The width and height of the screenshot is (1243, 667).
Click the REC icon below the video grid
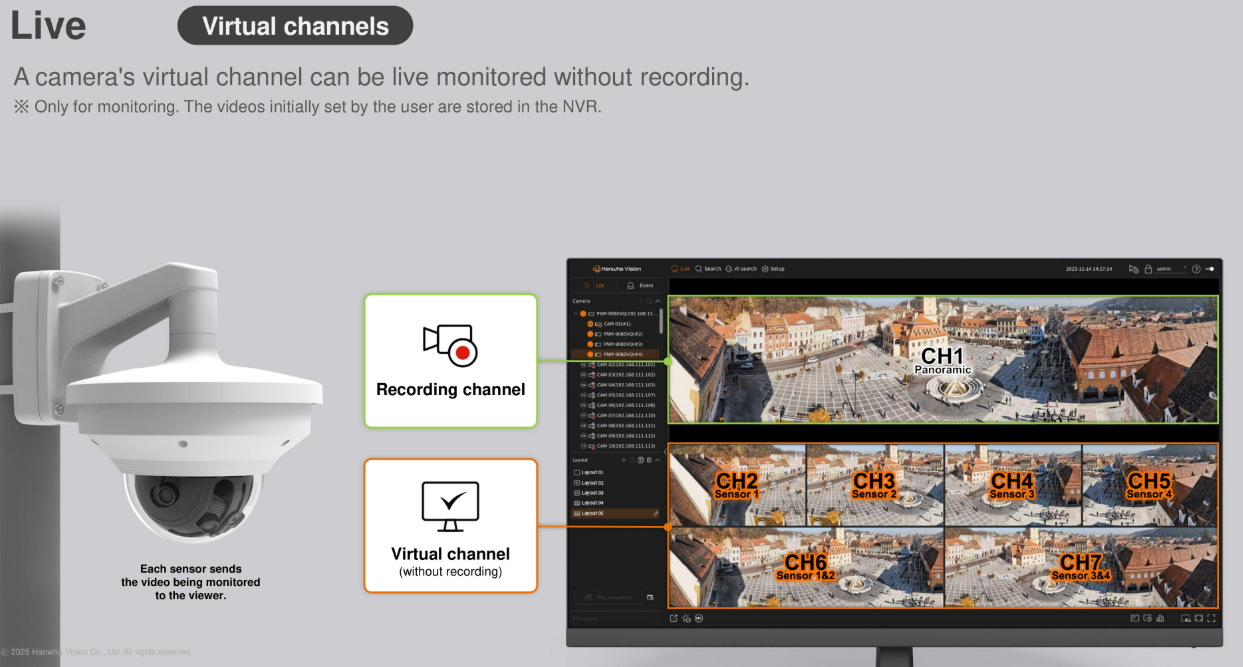[x=698, y=618]
